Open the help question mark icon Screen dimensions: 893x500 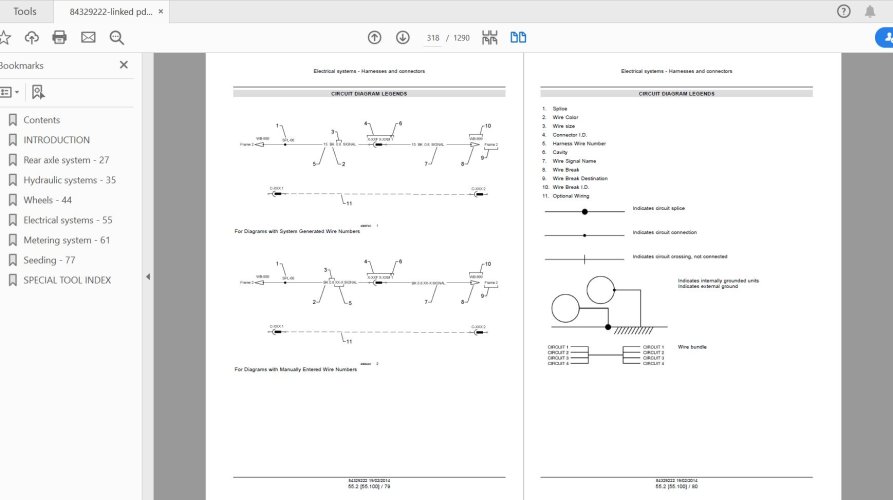843,12
